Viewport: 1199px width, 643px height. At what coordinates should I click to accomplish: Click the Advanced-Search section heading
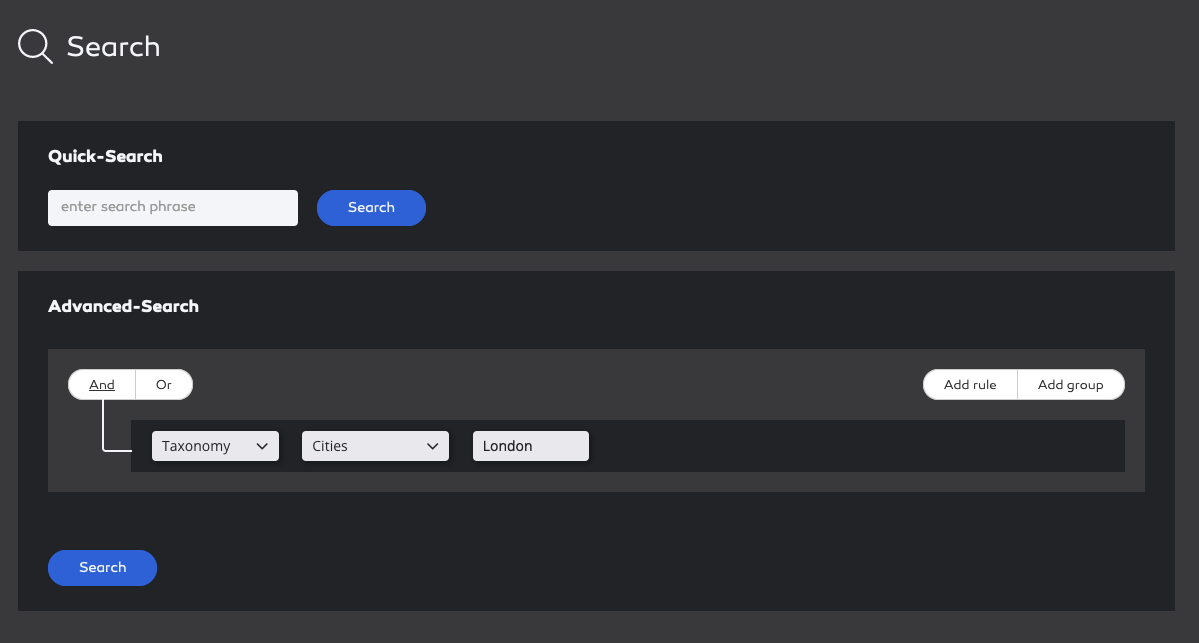click(123, 307)
